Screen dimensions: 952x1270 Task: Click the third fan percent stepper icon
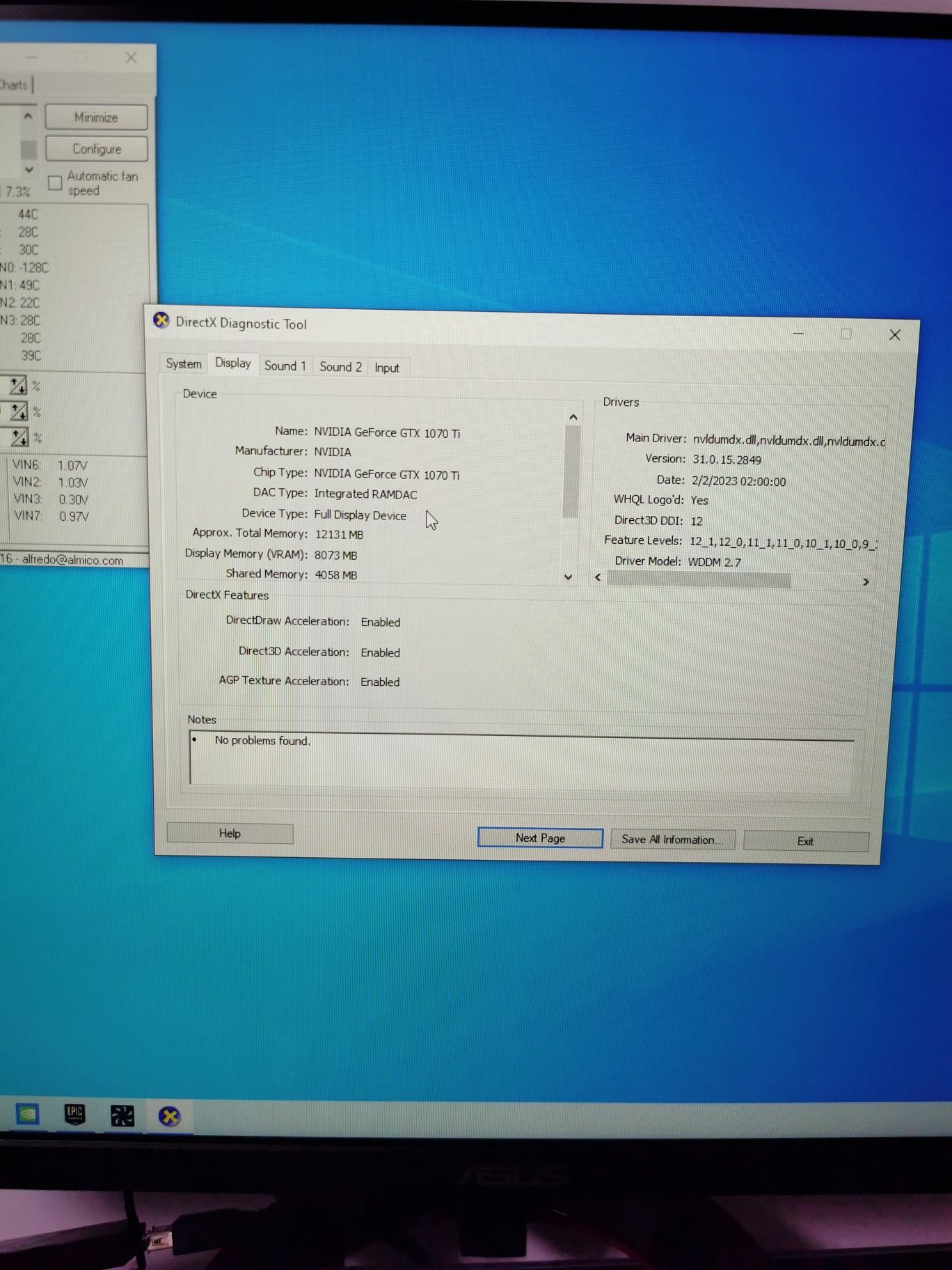tap(19, 437)
